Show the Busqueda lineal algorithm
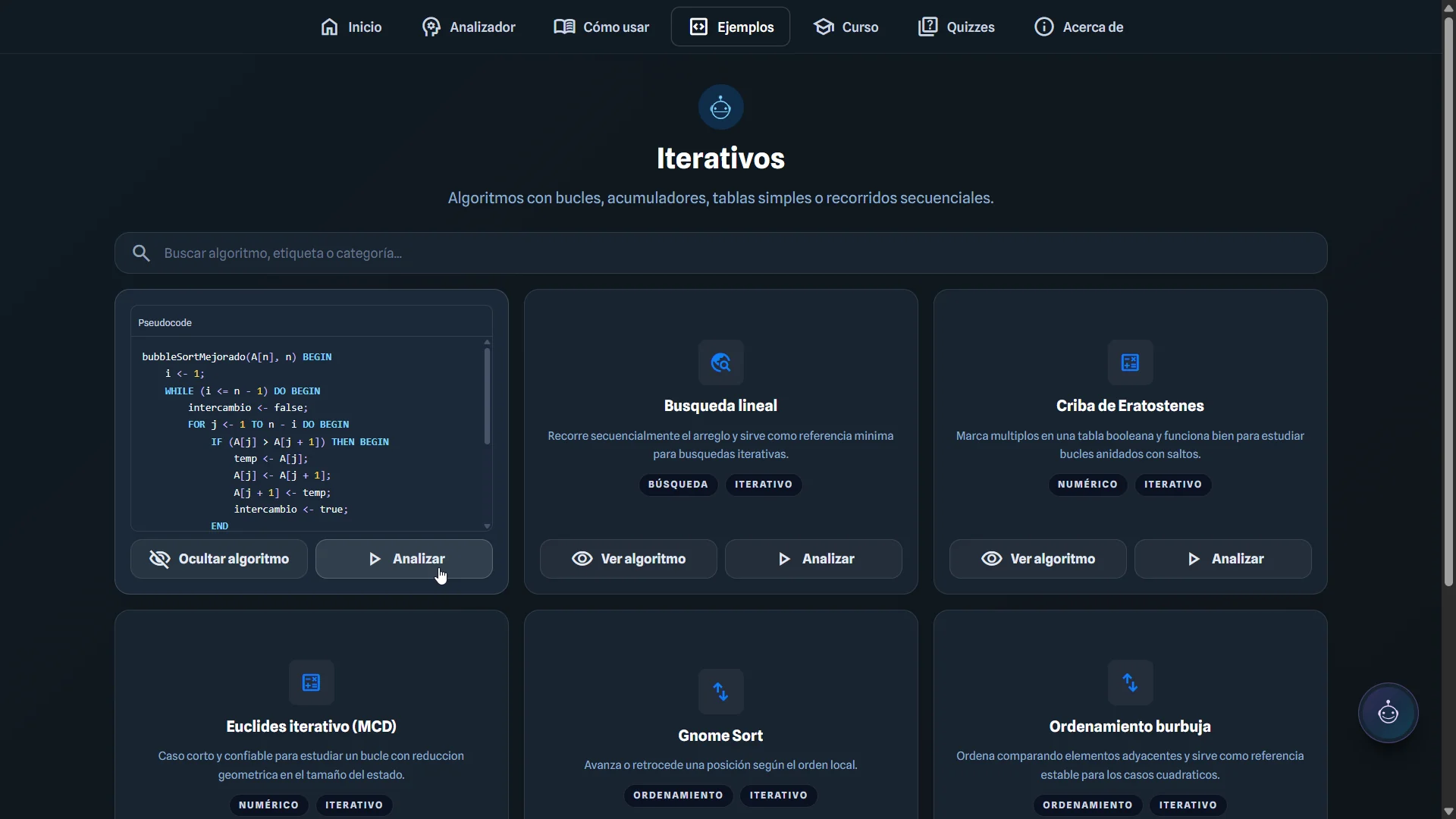Viewport: 1456px width, 819px height. pos(629,559)
